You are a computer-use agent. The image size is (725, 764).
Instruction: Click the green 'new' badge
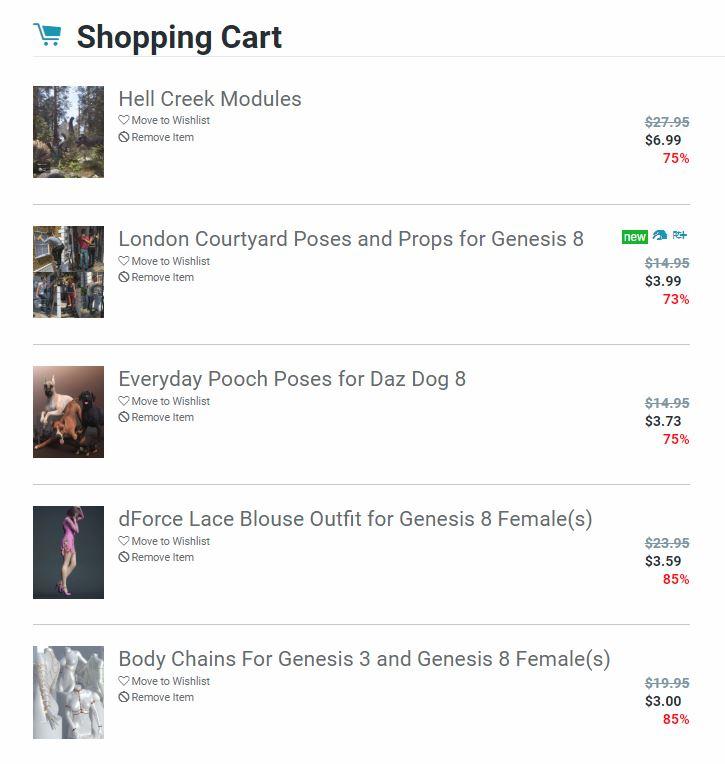pos(634,237)
